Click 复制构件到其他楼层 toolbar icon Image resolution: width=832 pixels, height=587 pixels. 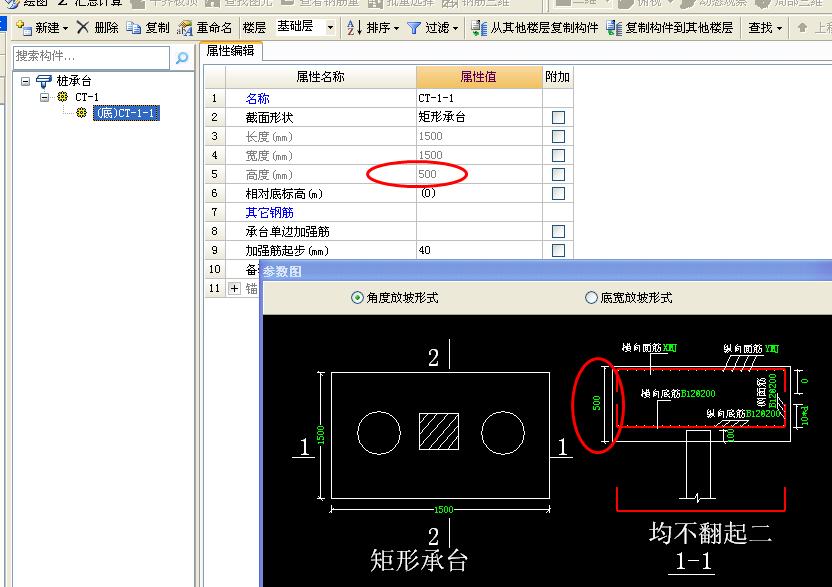(x=614, y=28)
